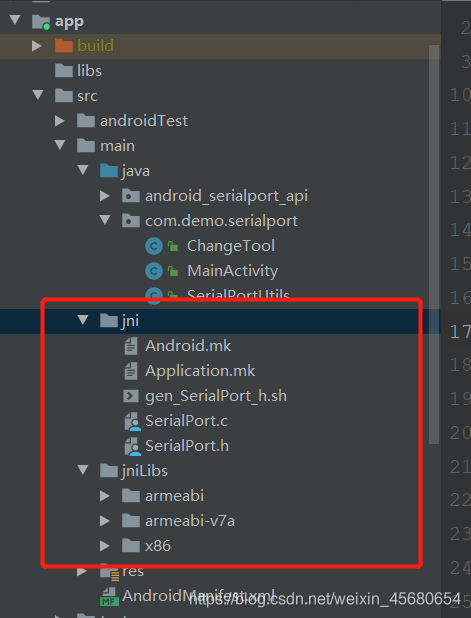The width and height of the screenshot is (471, 618).
Task: Click the jni folder icon
Action: 109,320
